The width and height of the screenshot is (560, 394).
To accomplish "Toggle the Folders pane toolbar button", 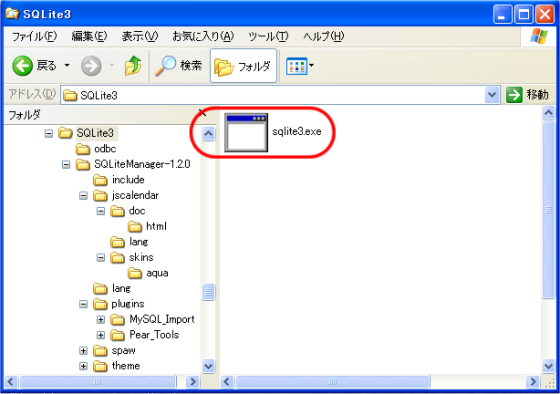I will (244, 66).
